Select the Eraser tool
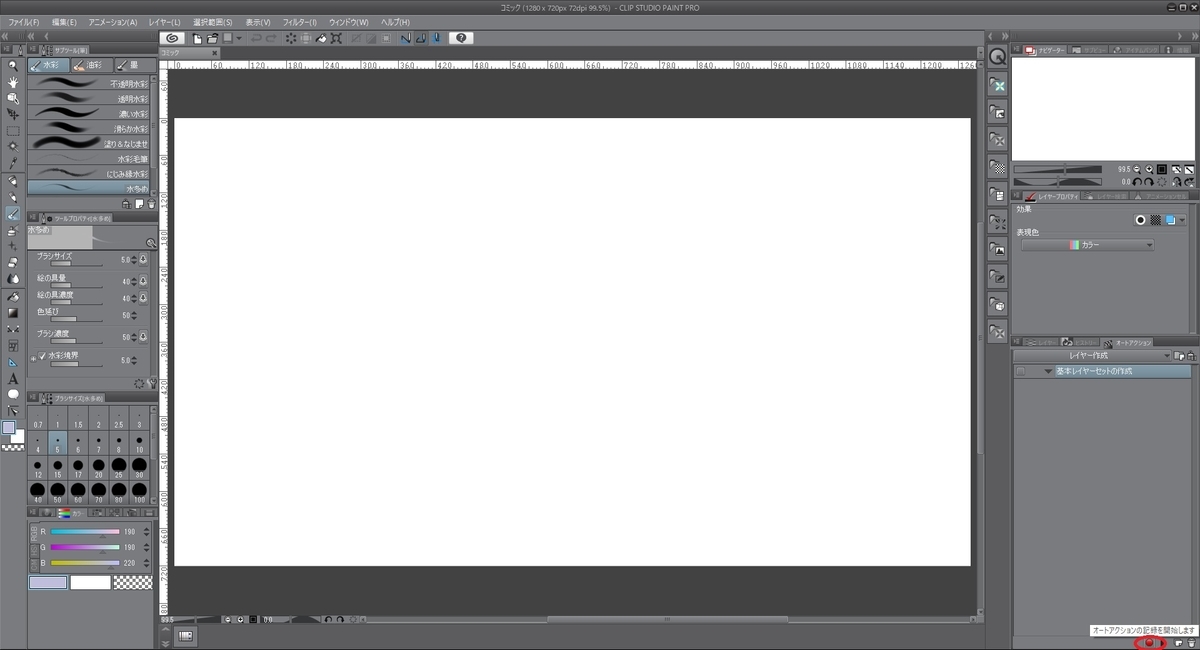The width and height of the screenshot is (1200, 650). [13, 262]
